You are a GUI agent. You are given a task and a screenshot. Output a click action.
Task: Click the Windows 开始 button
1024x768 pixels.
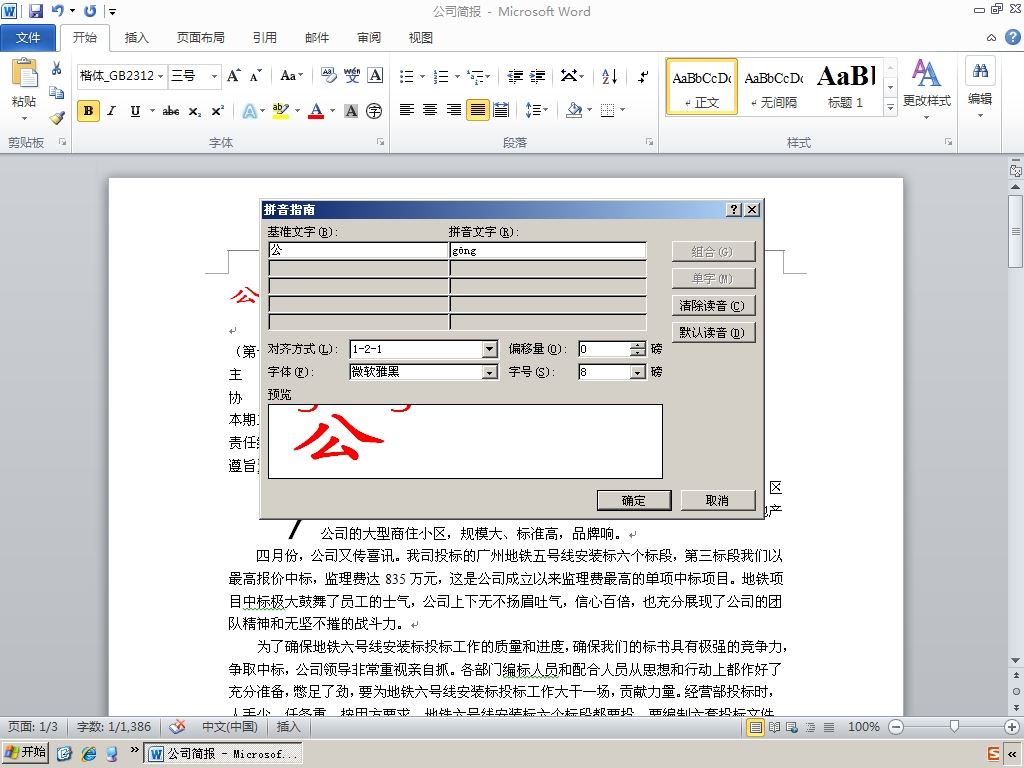tap(25, 752)
